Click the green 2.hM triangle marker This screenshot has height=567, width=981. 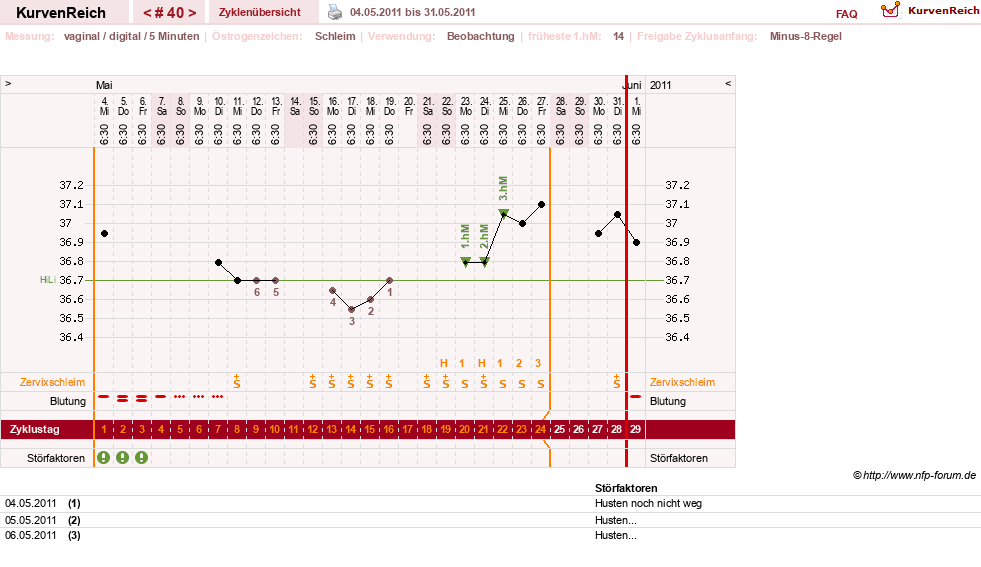[484, 261]
